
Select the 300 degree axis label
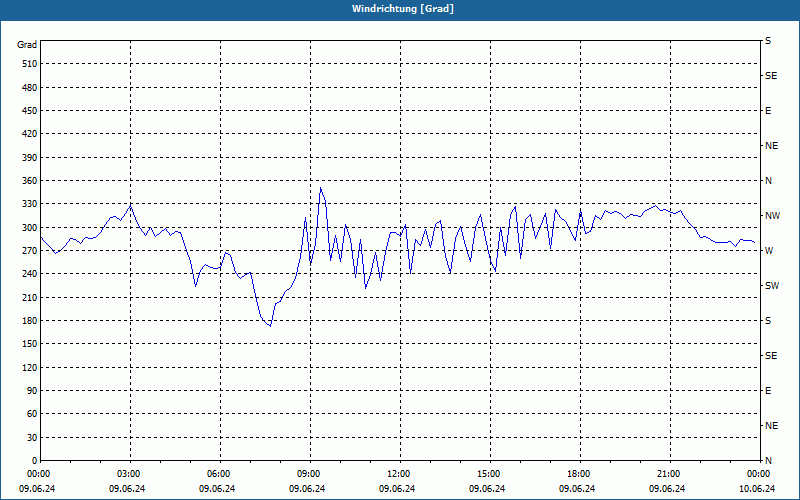pos(29,228)
